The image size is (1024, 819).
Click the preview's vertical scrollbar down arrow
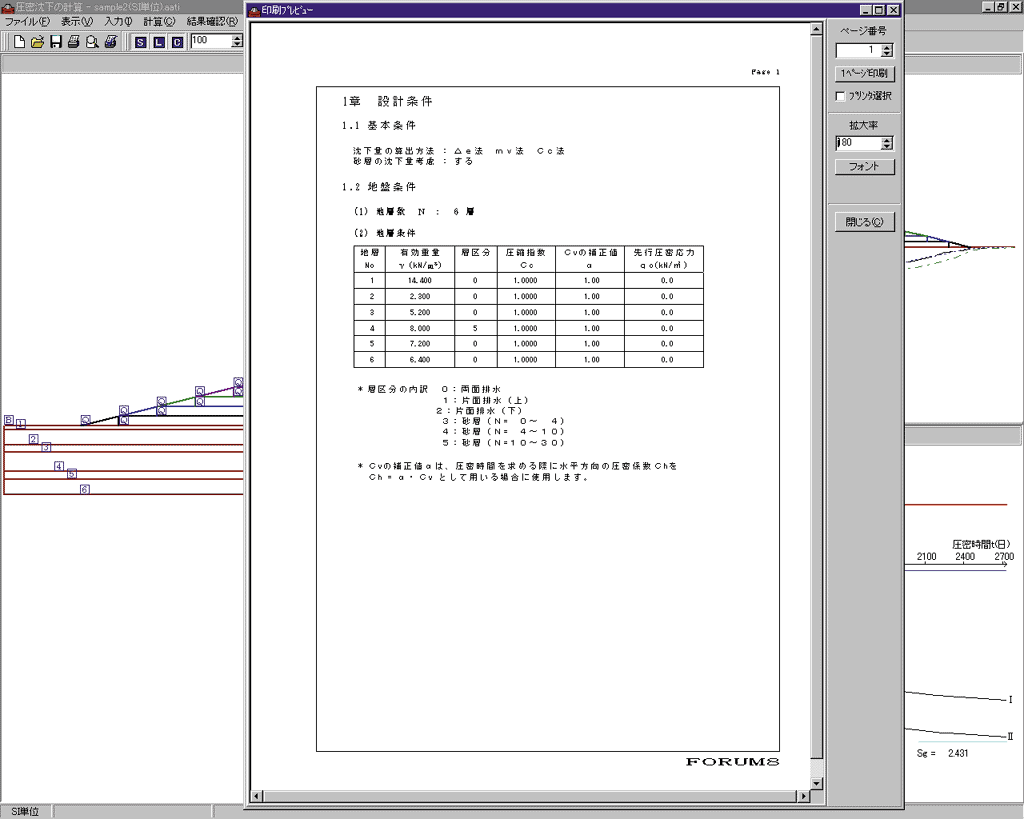(817, 783)
